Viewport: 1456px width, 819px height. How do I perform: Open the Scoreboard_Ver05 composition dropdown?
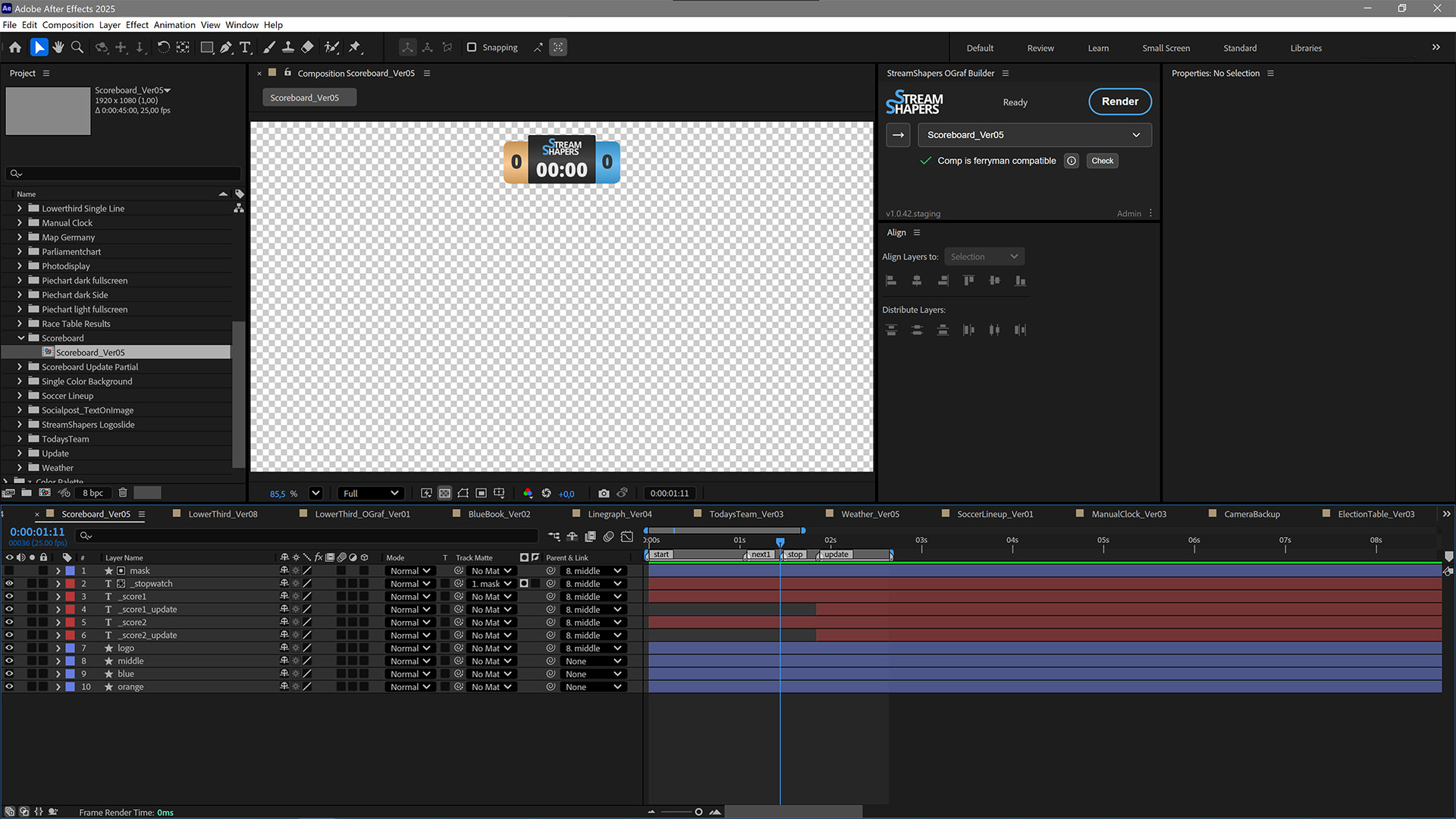[x=1035, y=135]
